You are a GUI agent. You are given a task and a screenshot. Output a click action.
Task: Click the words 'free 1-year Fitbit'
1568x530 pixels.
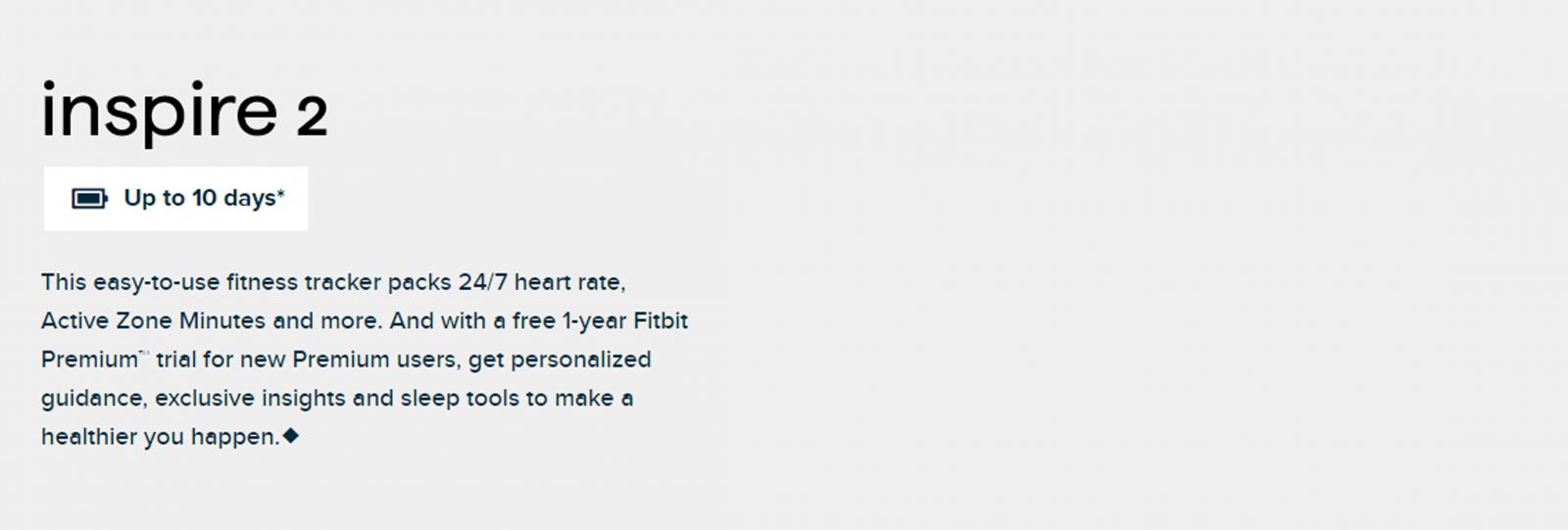pyautogui.click(x=600, y=320)
